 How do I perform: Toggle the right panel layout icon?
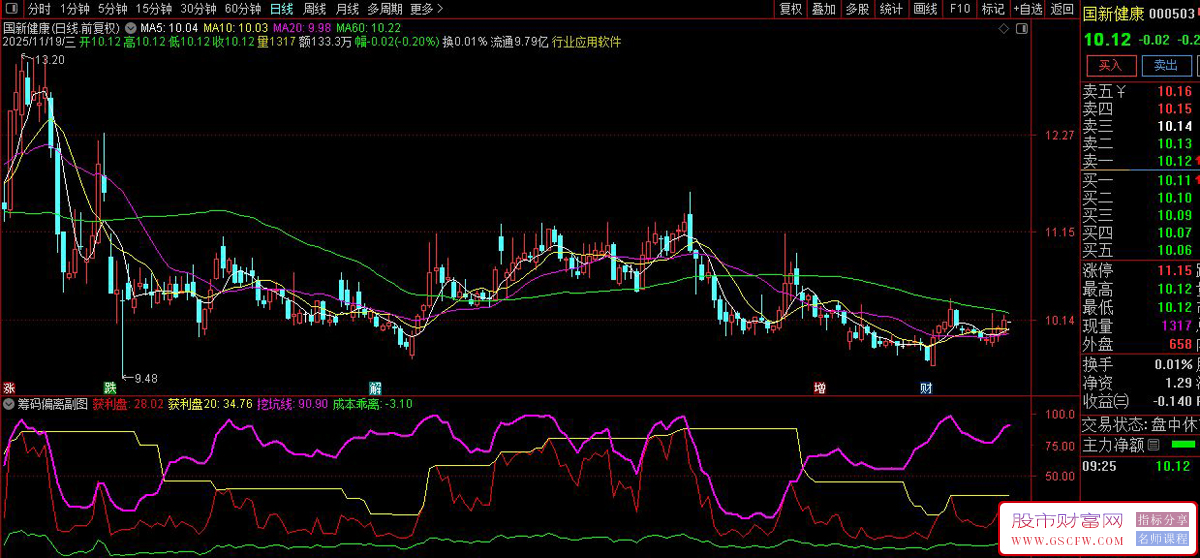[x=1023, y=29]
